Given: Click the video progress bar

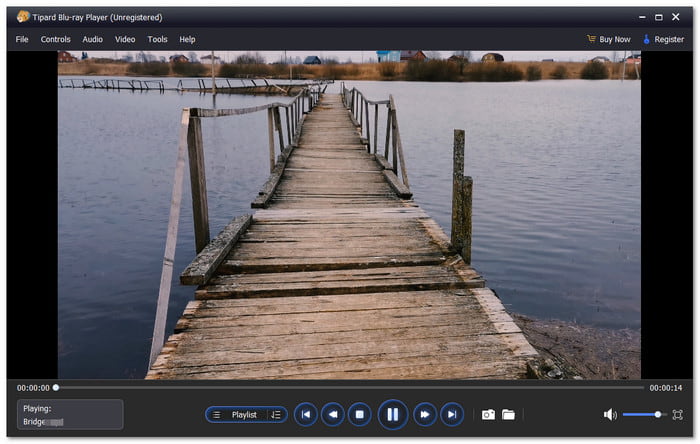Looking at the screenshot, I should pos(350,387).
